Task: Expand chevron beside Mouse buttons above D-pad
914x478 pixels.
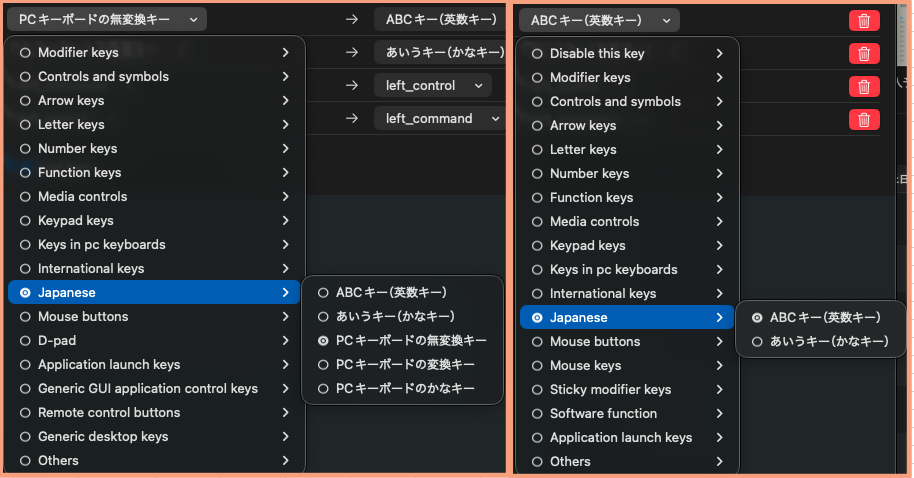Action: [286, 316]
